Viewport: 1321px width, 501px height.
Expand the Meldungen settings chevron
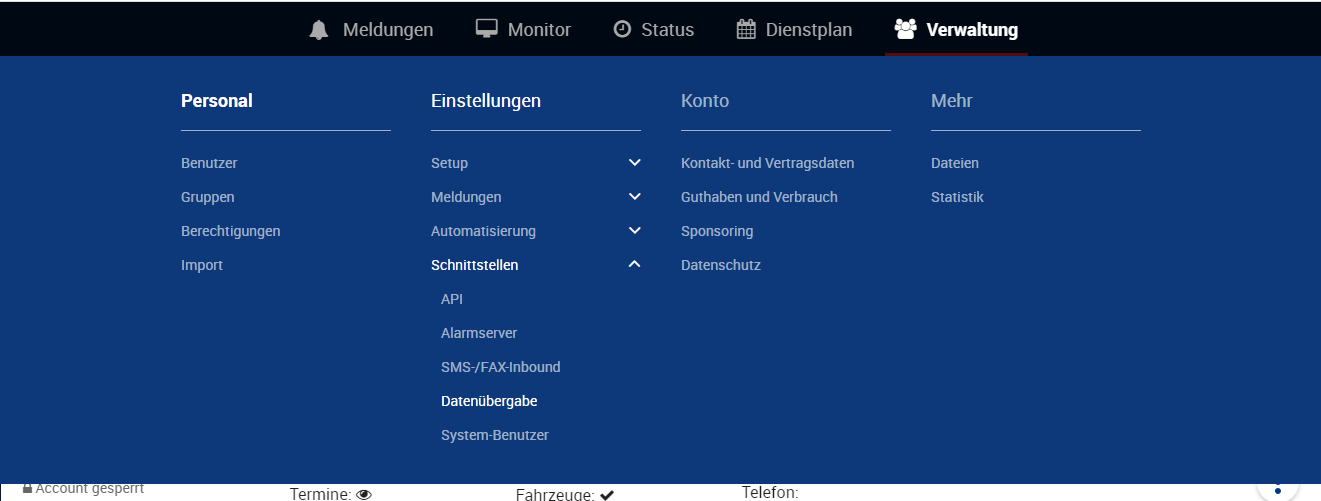[x=634, y=197]
